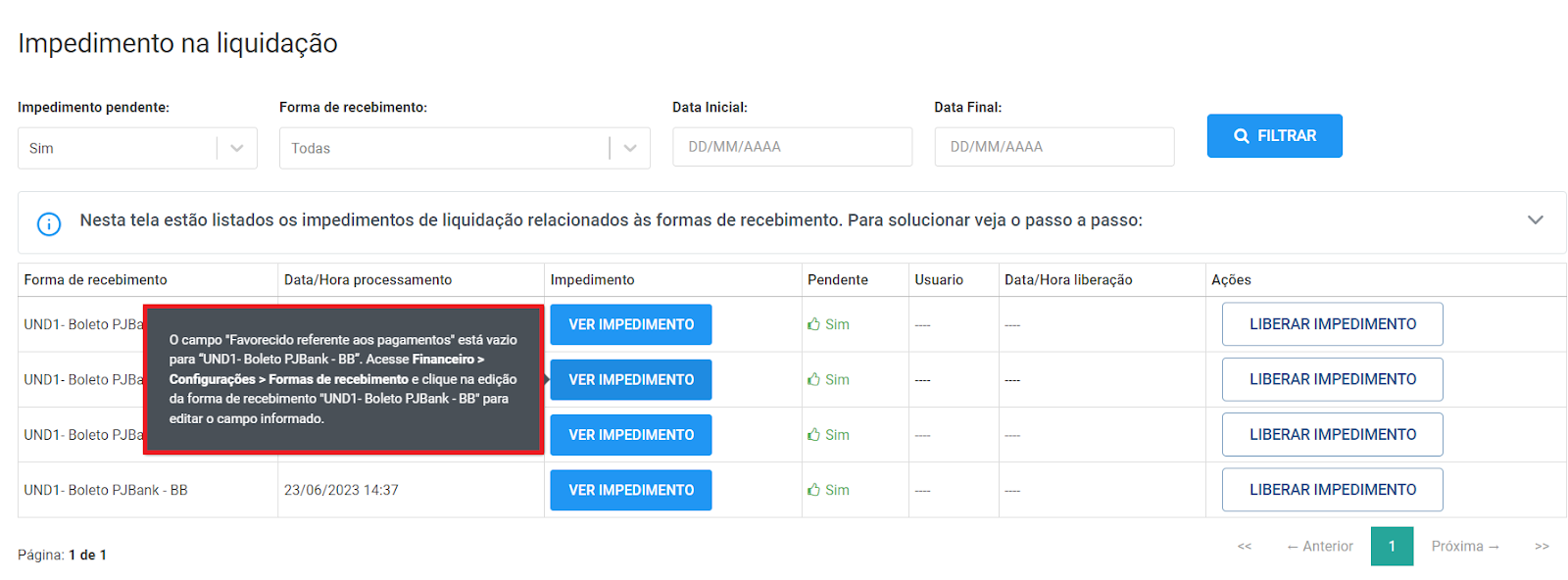1568x580 pixels.
Task: Click the Página: 1 de 1 text
Action: [62, 555]
